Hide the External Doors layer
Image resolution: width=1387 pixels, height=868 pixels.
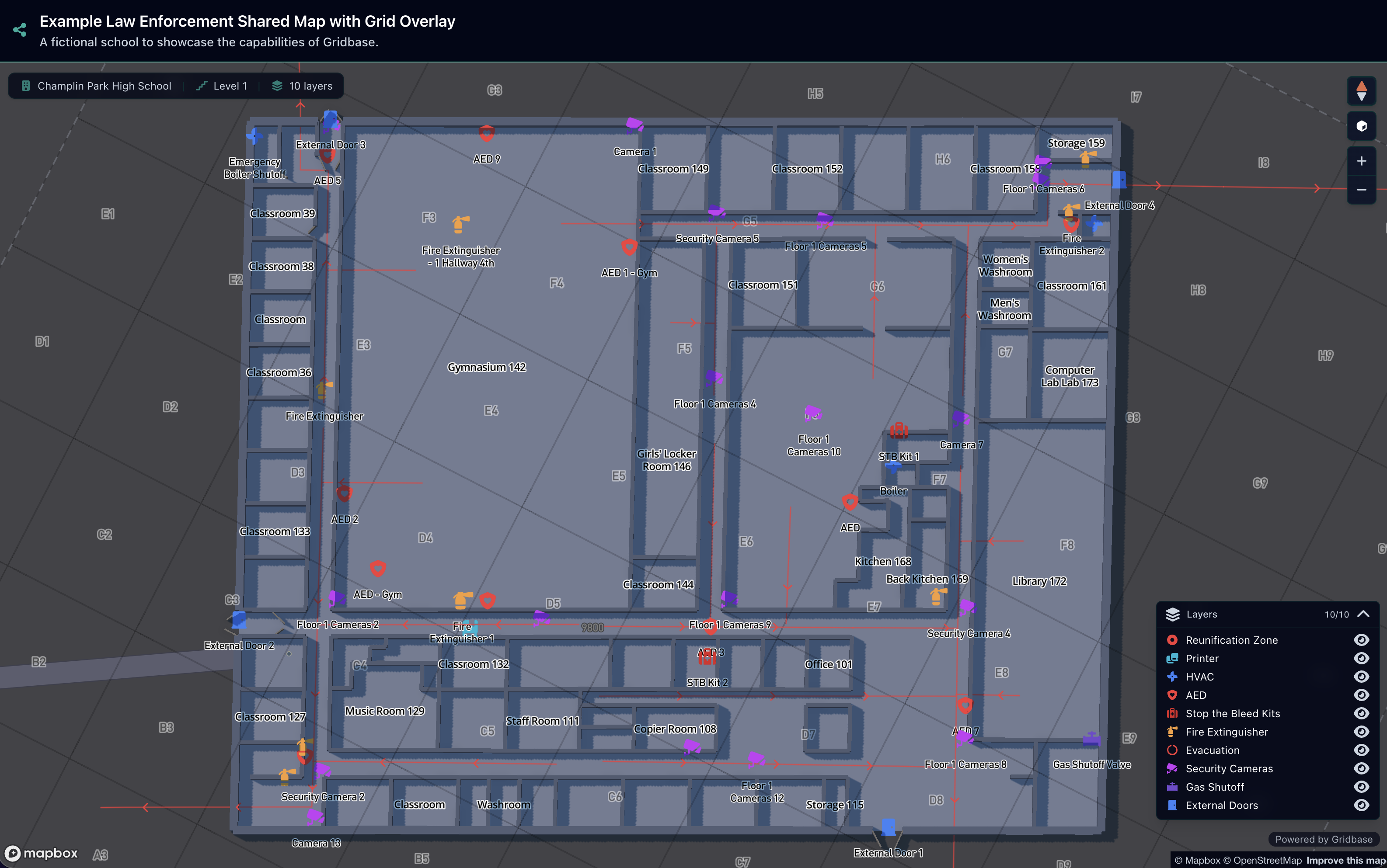pos(1361,805)
